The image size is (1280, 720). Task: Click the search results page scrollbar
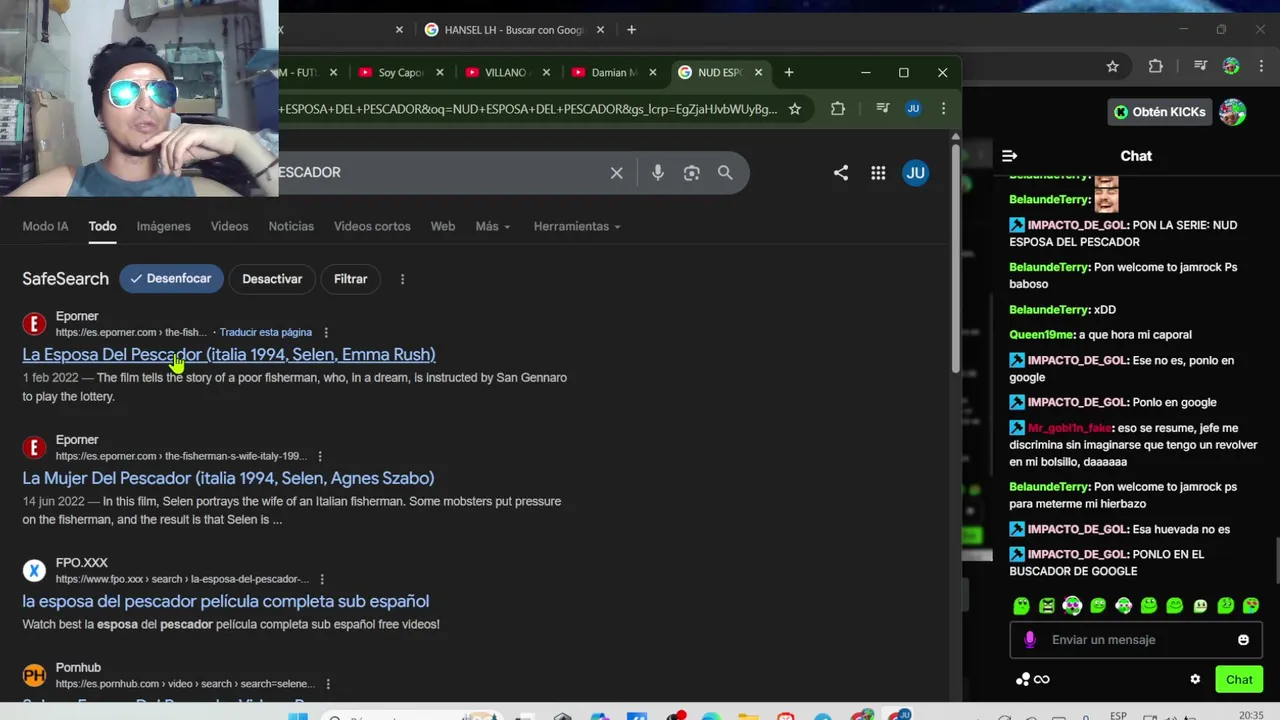point(955,260)
